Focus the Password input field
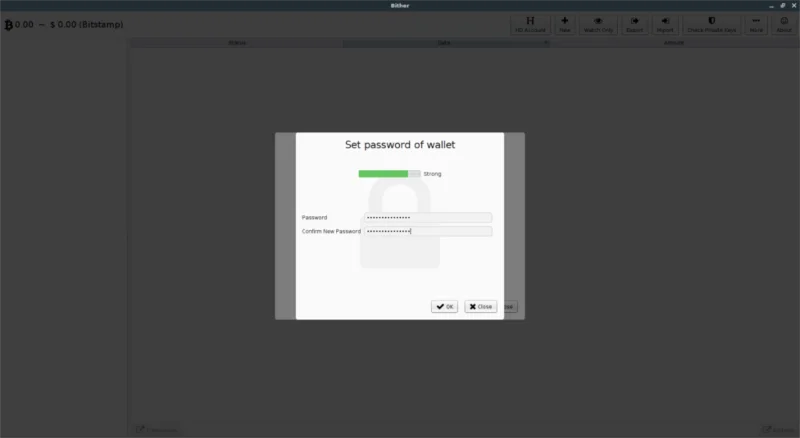The height and width of the screenshot is (438, 800). tap(428, 217)
